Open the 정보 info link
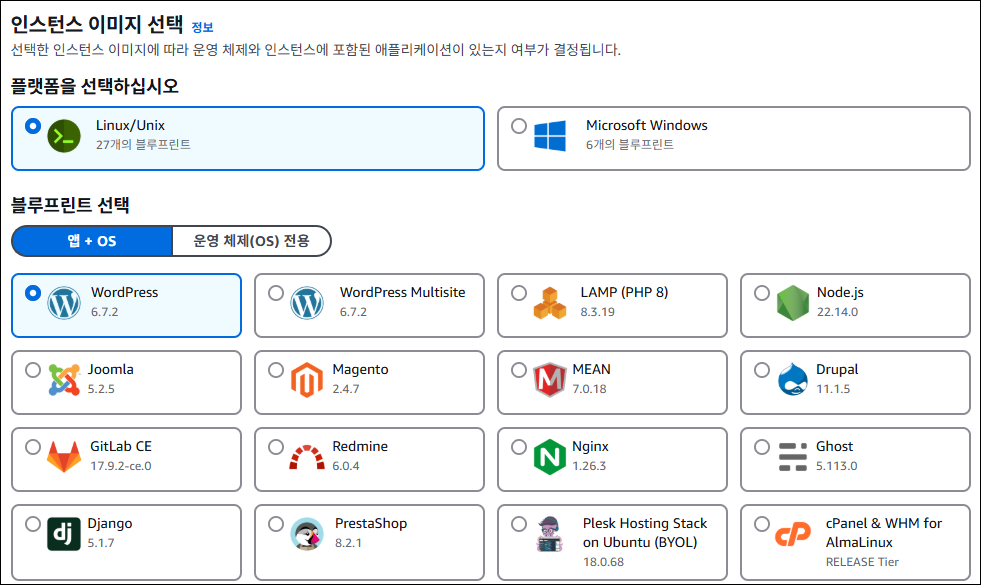Viewport: 981px width, 585px height. (202, 27)
